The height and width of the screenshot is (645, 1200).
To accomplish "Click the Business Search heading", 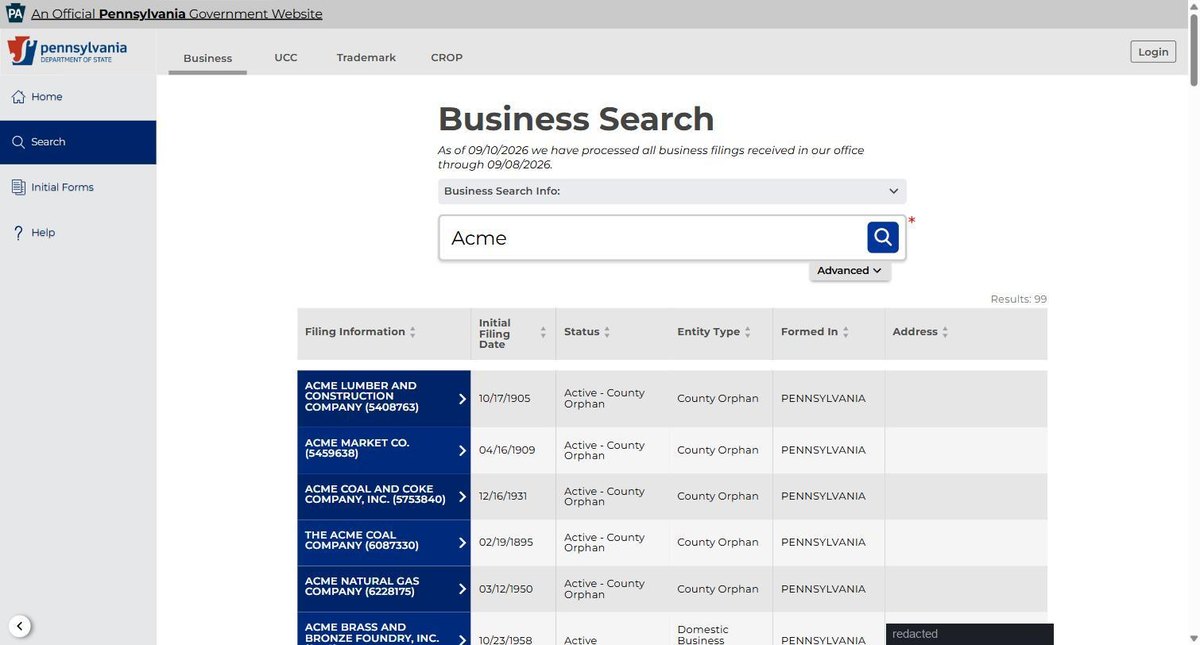I will pyautogui.click(x=576, y=119).
